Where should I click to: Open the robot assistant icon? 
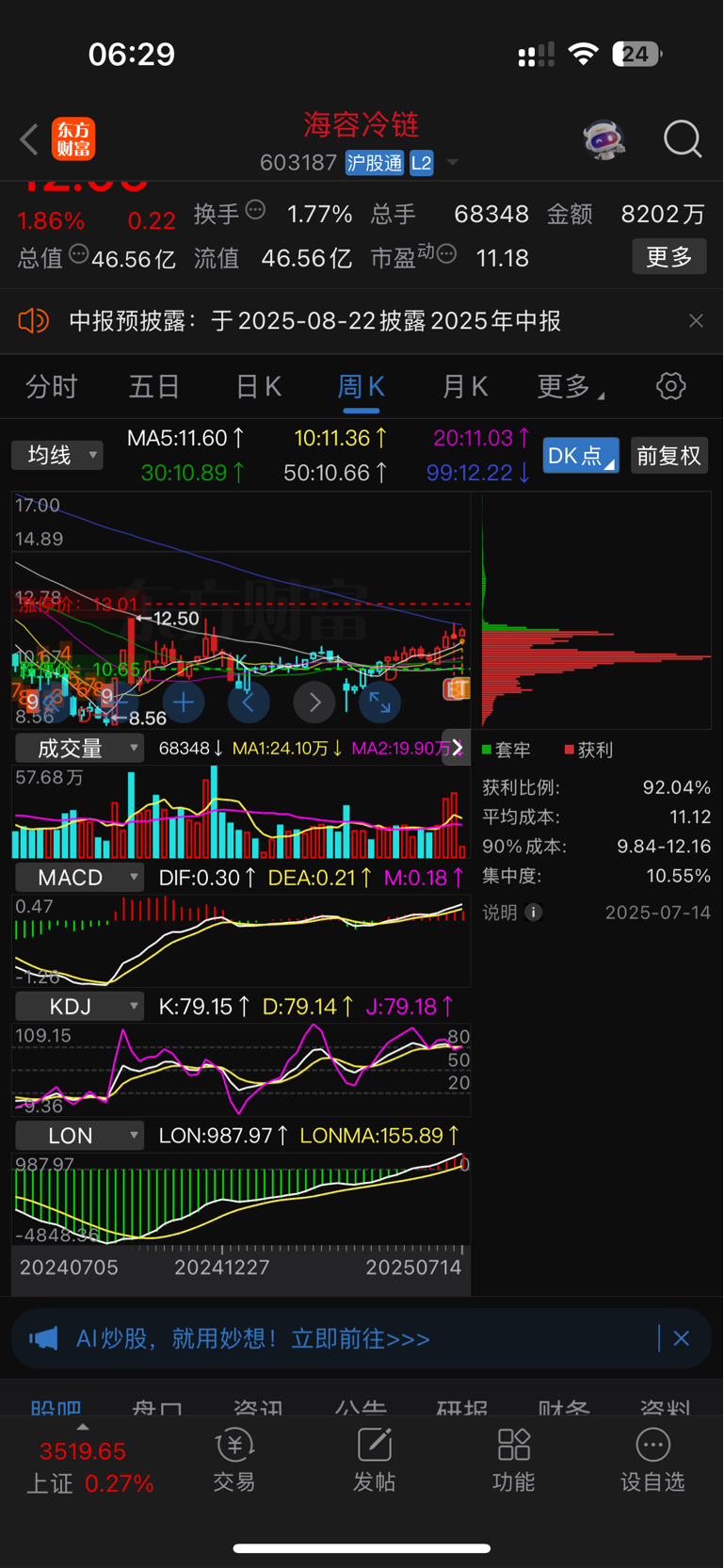pyautogui.click(x=603, y=139)
